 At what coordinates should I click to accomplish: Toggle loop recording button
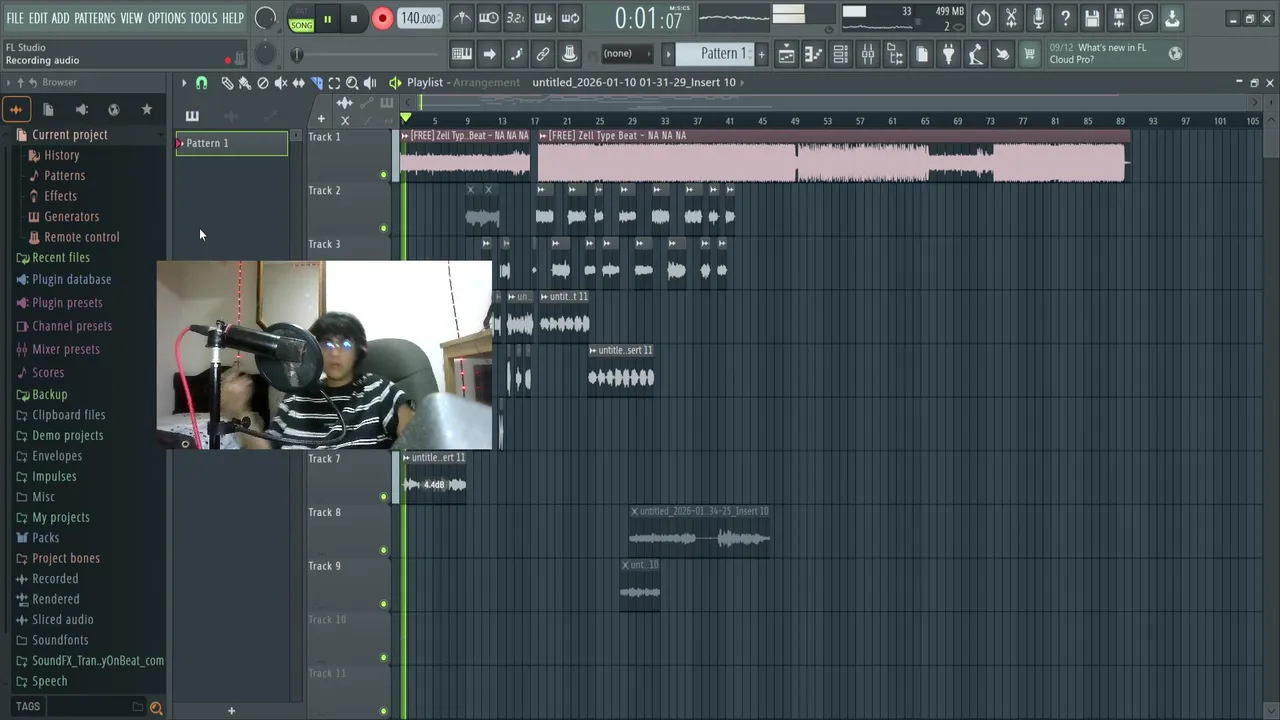pos(570,18)
